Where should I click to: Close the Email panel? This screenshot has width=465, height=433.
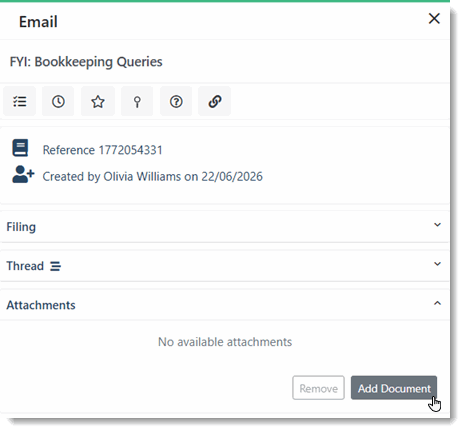[434, 19]
